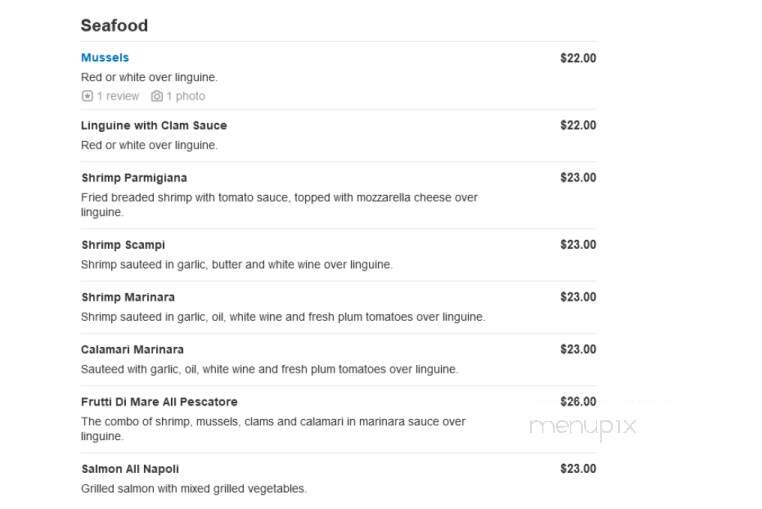Viewport: 762px width, 509px height.
Task: Open the 1 review link
Action: pos(118,96)
